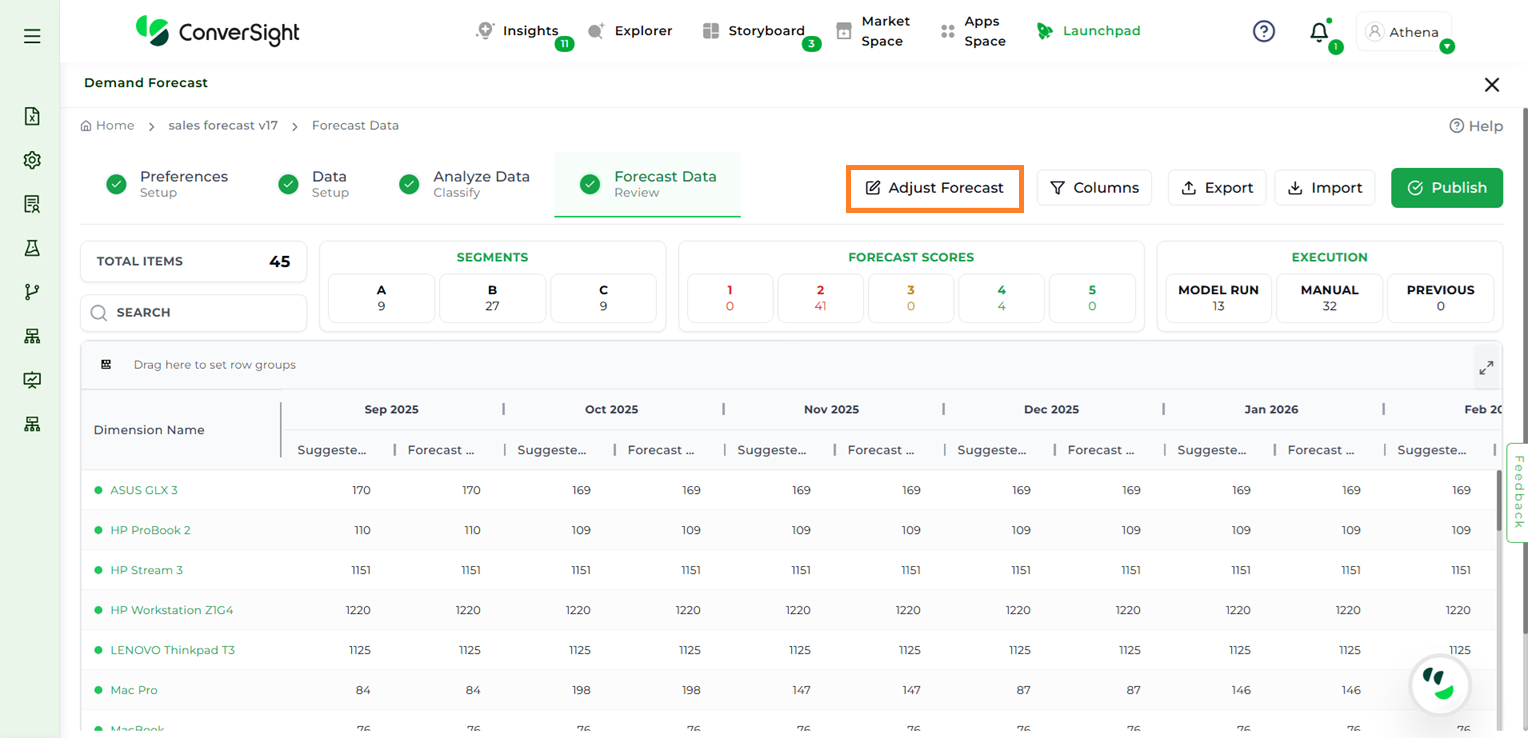Click the flask icon in sidebar

point(32,248)
